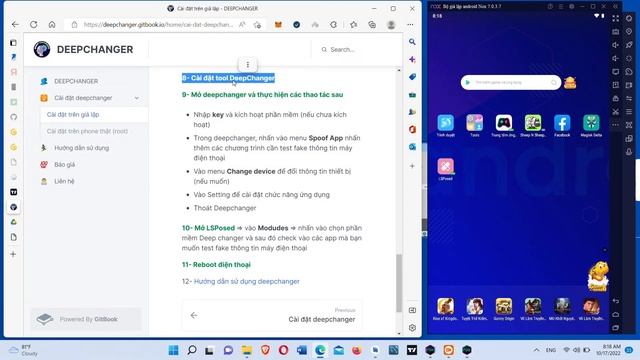The height and width of the screenshot is (360, 640).
Task: Follow 'Hướng dẫn sử dụng deepchanger' link
Action: 247,281
